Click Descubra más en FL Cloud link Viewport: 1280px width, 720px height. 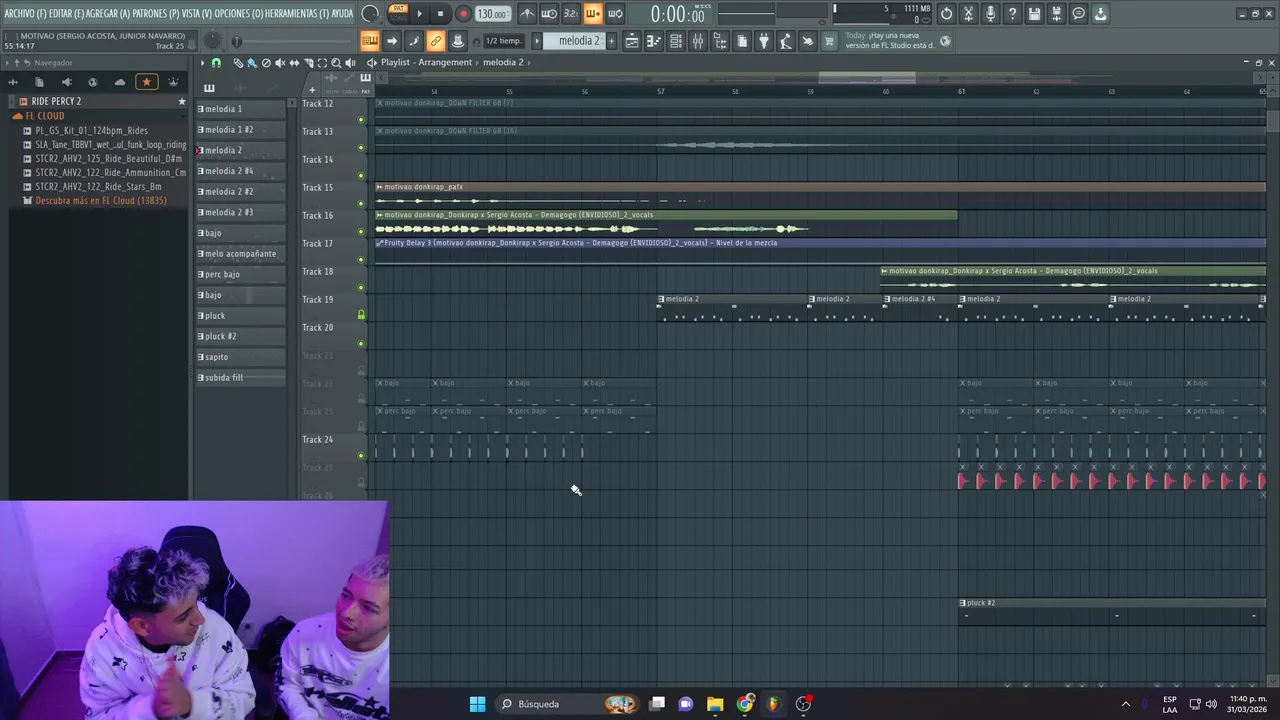tap(101, 200)
